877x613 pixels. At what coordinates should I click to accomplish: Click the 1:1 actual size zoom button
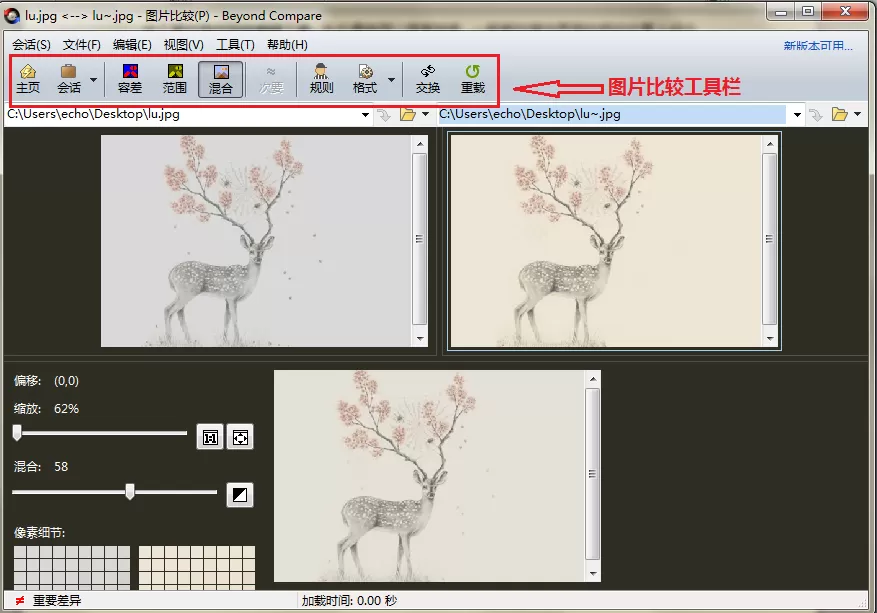click(x=210, y=437)
